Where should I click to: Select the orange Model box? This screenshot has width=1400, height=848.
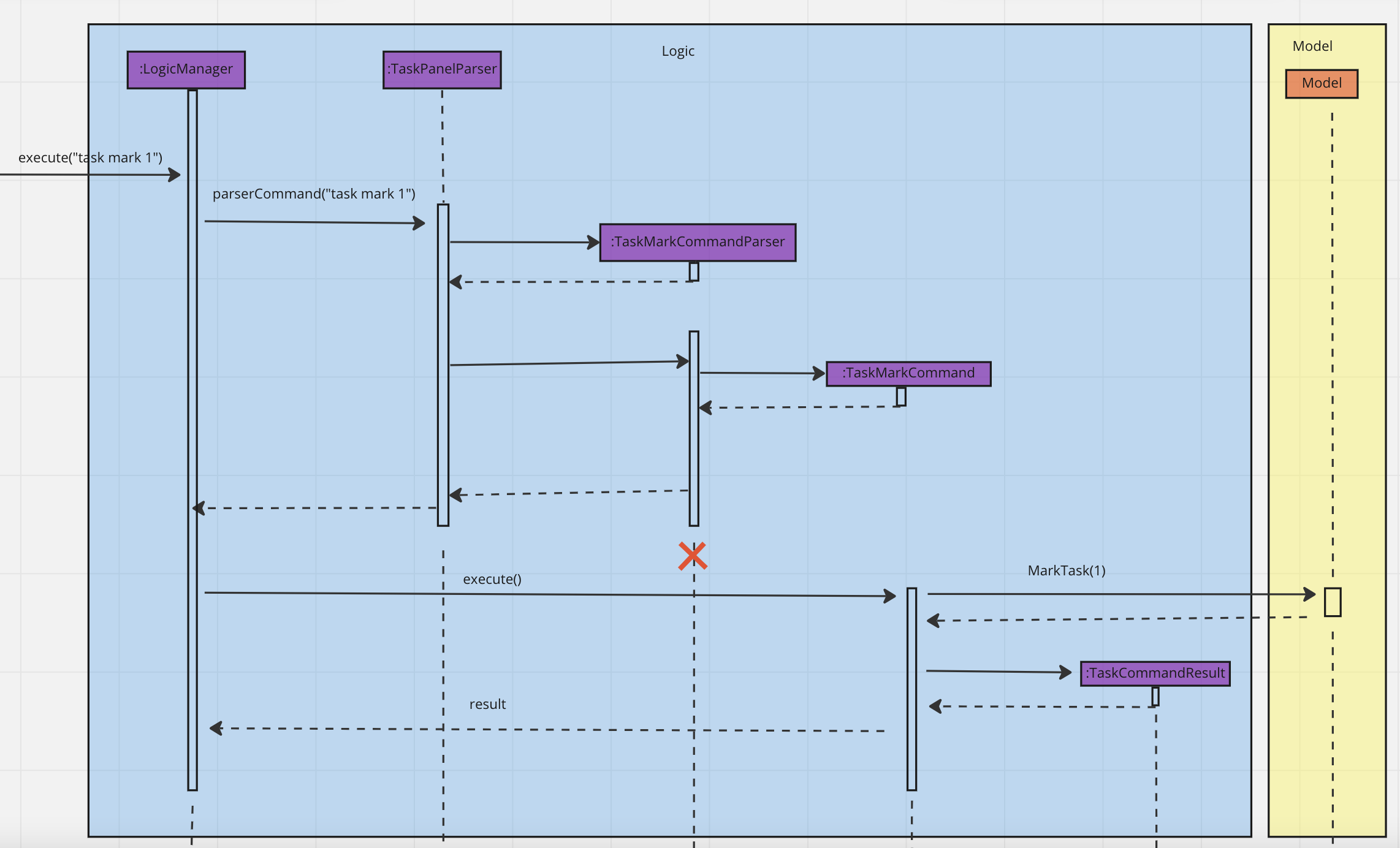[x=1322, y=84]
